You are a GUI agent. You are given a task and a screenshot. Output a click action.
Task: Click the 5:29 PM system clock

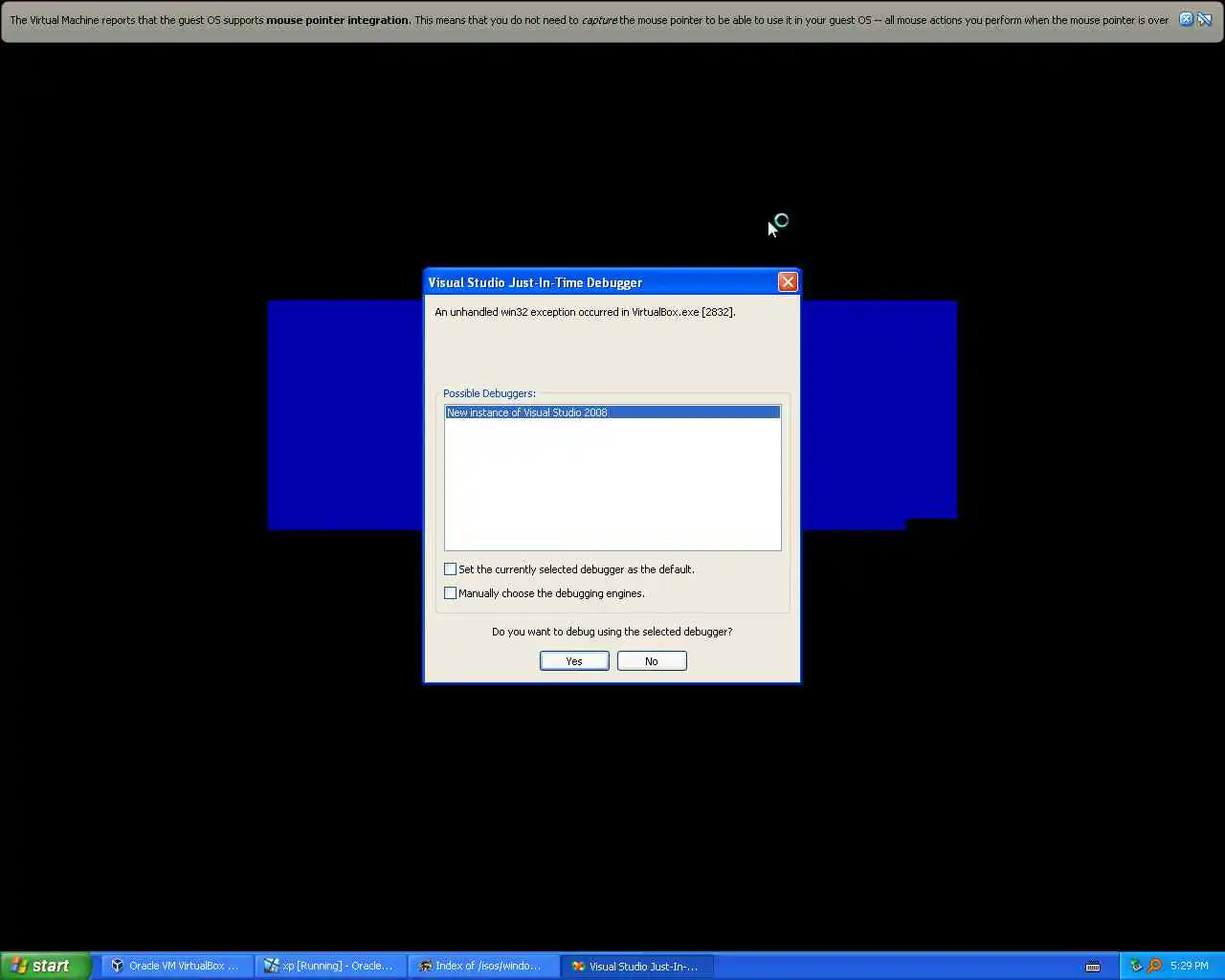point(1190,966)
